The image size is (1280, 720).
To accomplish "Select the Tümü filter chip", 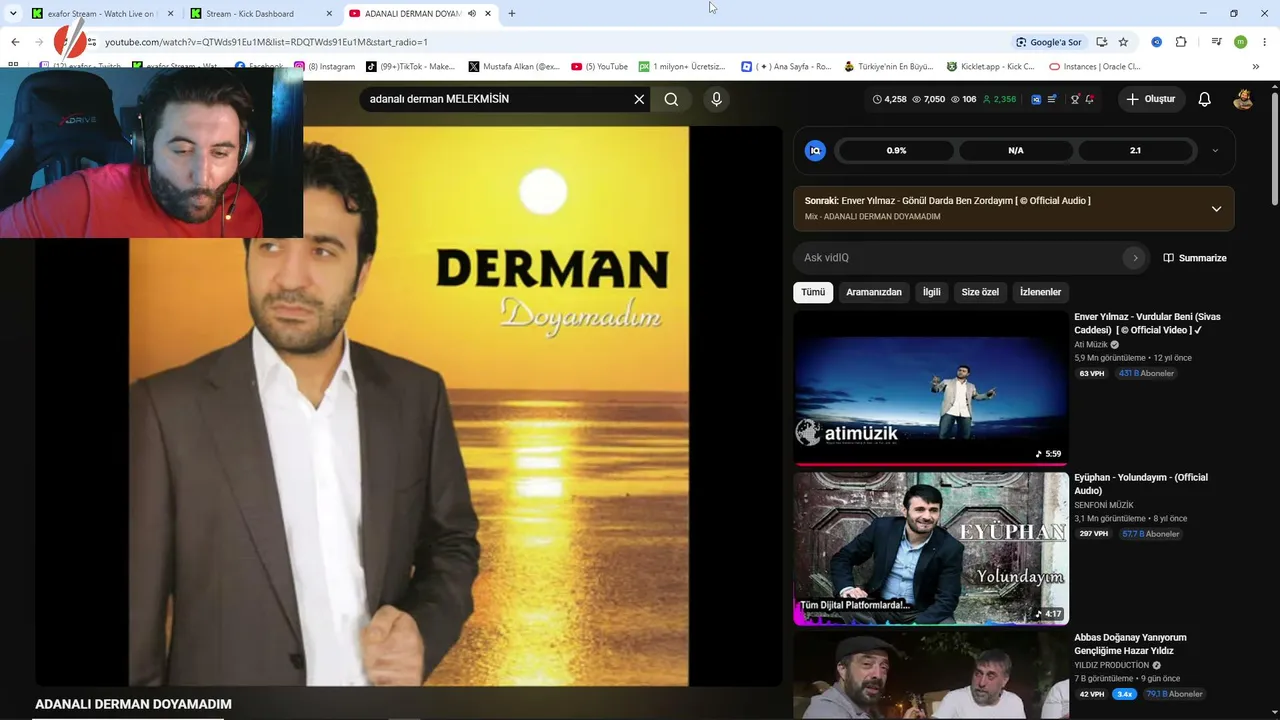I will click(x=813, y=292).
